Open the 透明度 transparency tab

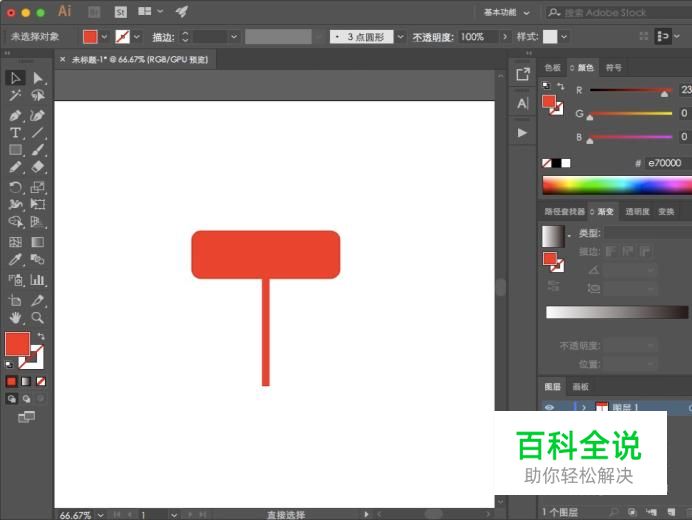(x=637, y=211)
